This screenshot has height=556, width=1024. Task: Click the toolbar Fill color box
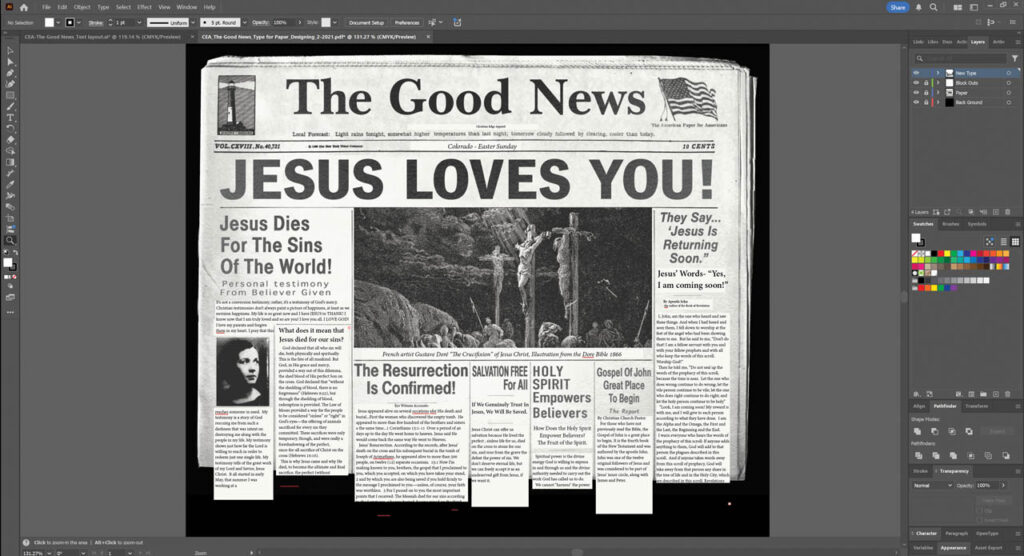[7, 263]
